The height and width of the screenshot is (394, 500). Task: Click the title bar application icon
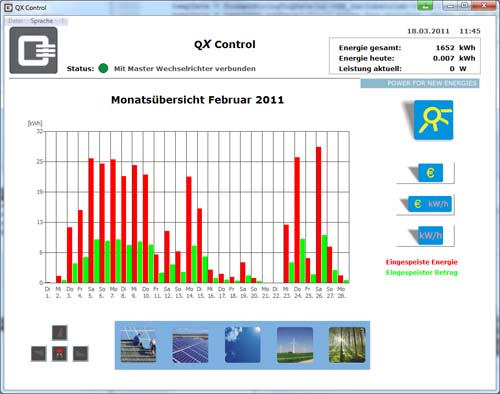9,8
